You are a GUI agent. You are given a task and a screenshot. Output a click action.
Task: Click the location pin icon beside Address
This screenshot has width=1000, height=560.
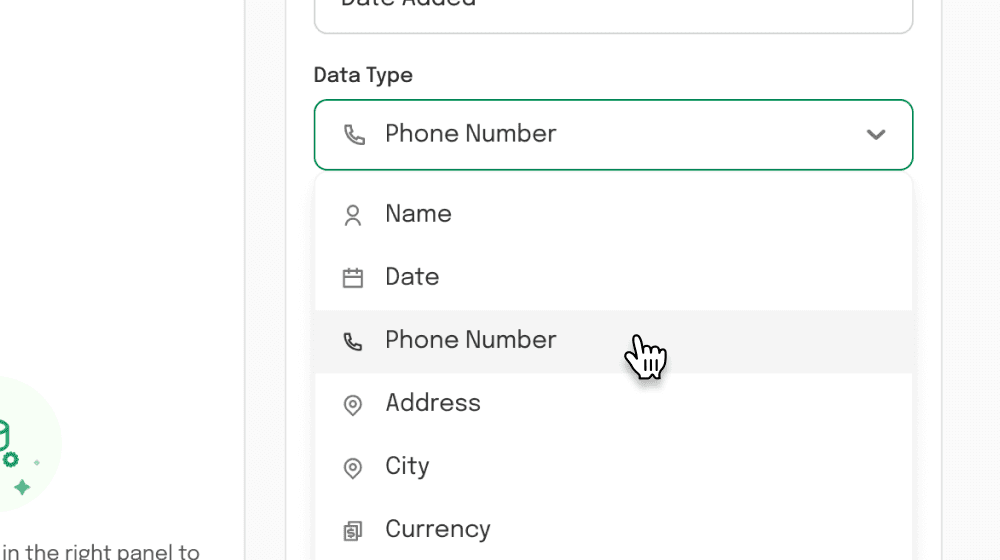click(353, 405)
